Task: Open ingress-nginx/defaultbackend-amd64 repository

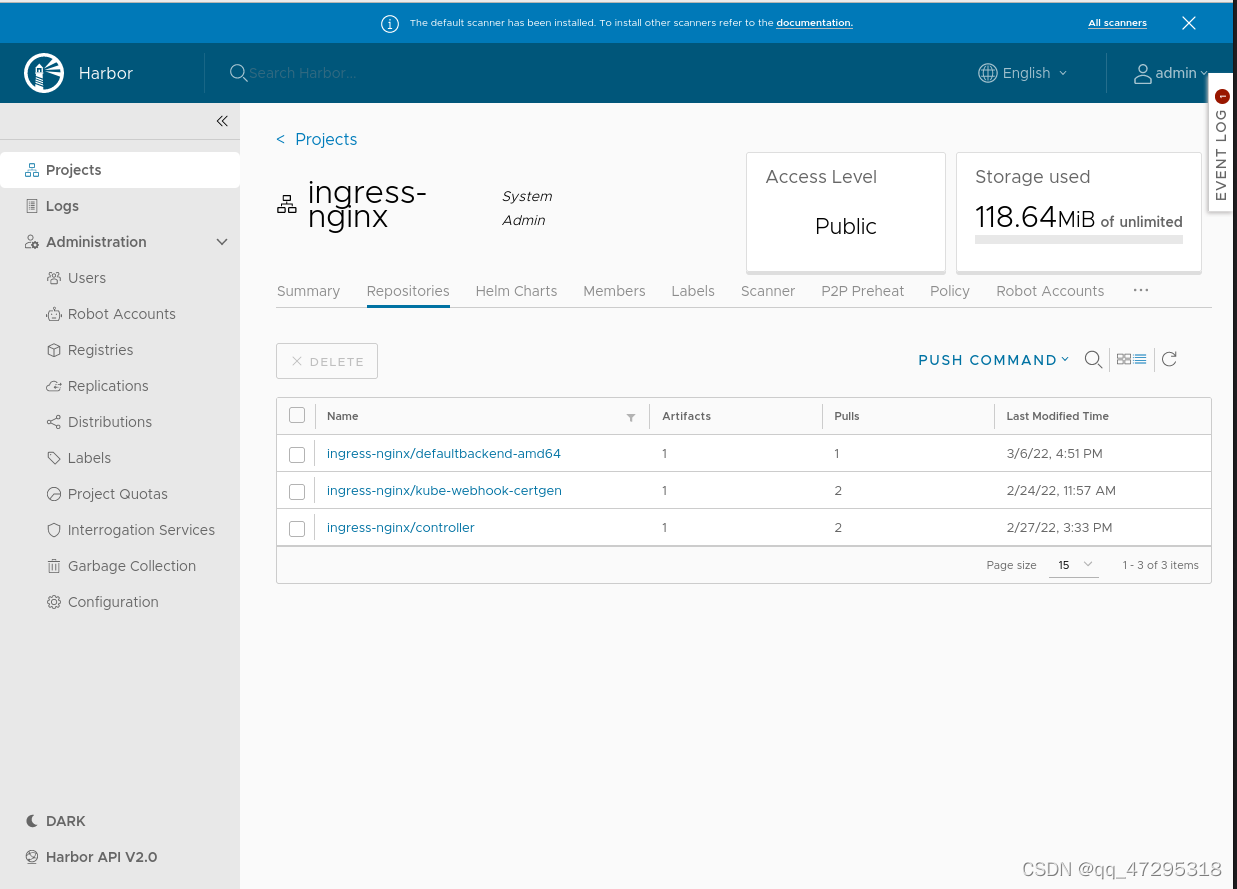Action: click(x=444, y=454)
